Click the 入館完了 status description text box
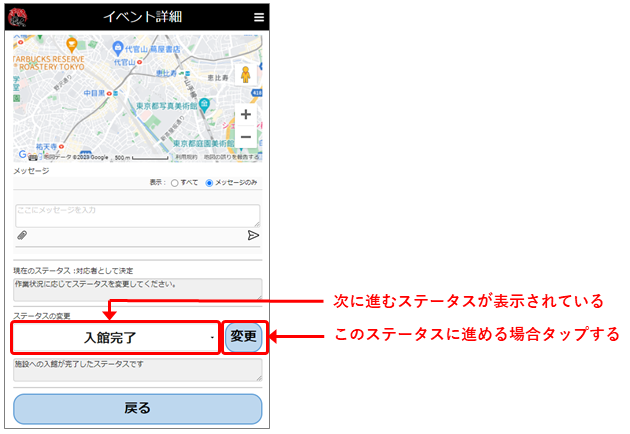The height and width of the screenshot is (434, 630). pos(137,369)
